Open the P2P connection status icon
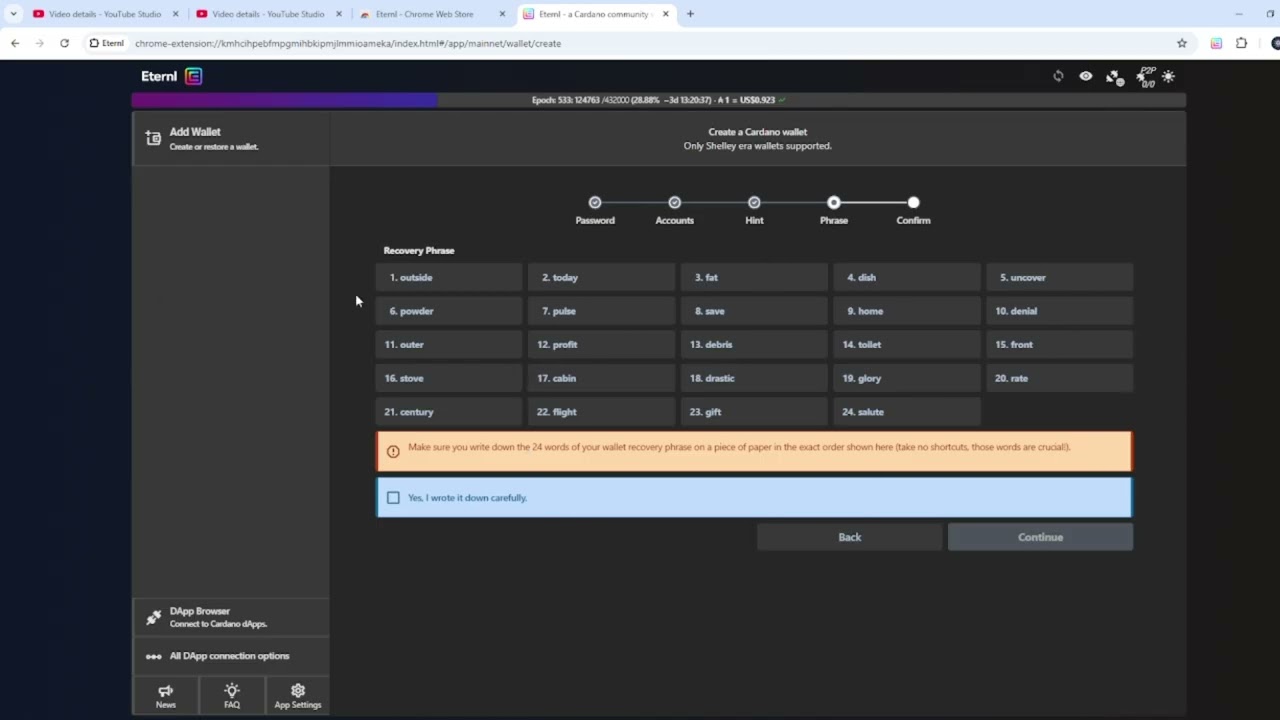Screen dimensions: 1280x720 click(1146, 76)
